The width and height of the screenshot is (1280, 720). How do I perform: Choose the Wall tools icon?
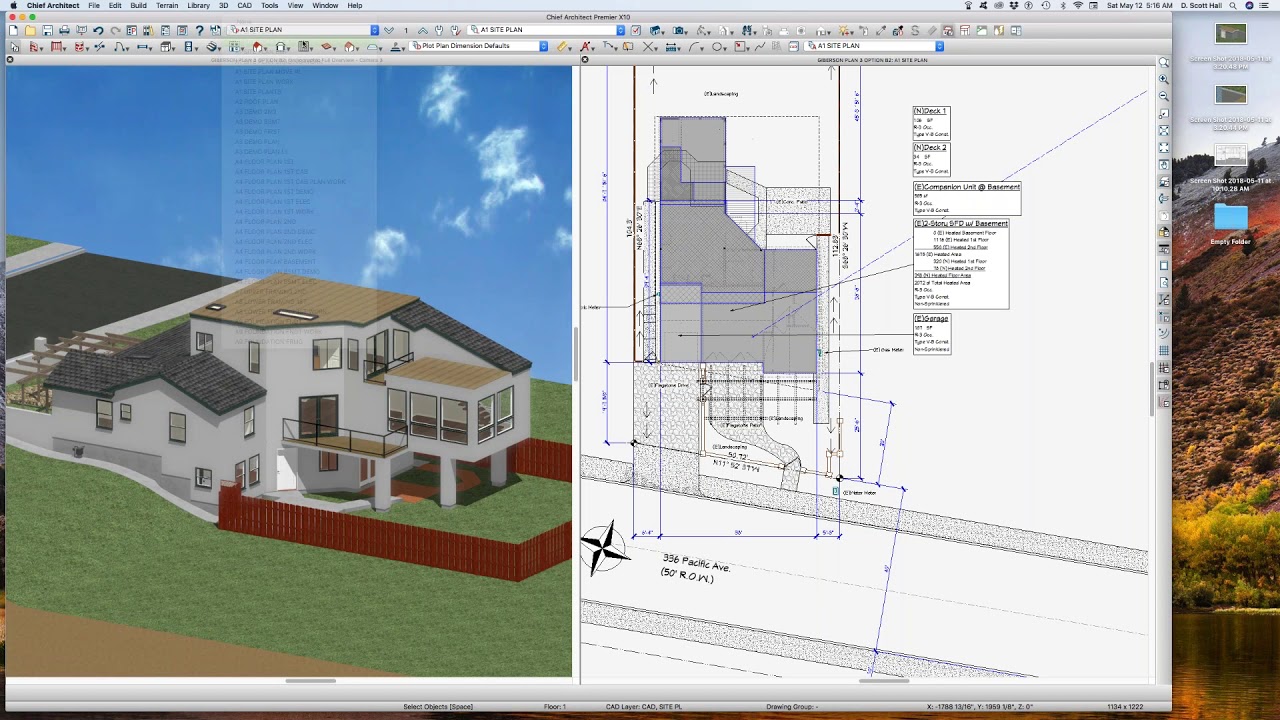33,46
